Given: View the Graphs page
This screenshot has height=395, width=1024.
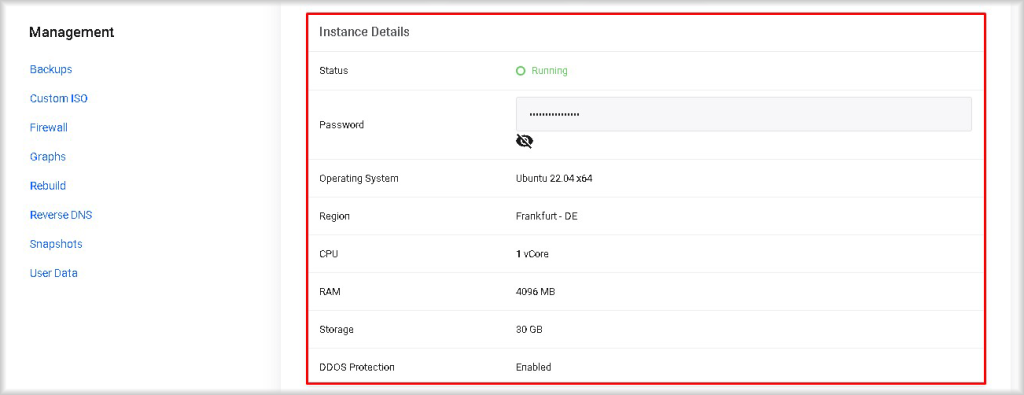Looking at the screenshot, I should (x=48, y=157).
